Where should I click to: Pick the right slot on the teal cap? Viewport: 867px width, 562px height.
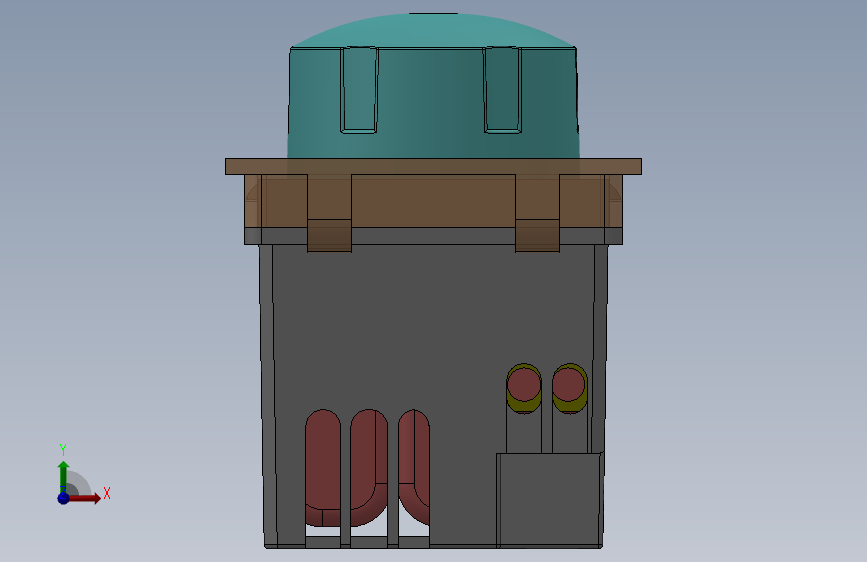[x=503, y=90]
